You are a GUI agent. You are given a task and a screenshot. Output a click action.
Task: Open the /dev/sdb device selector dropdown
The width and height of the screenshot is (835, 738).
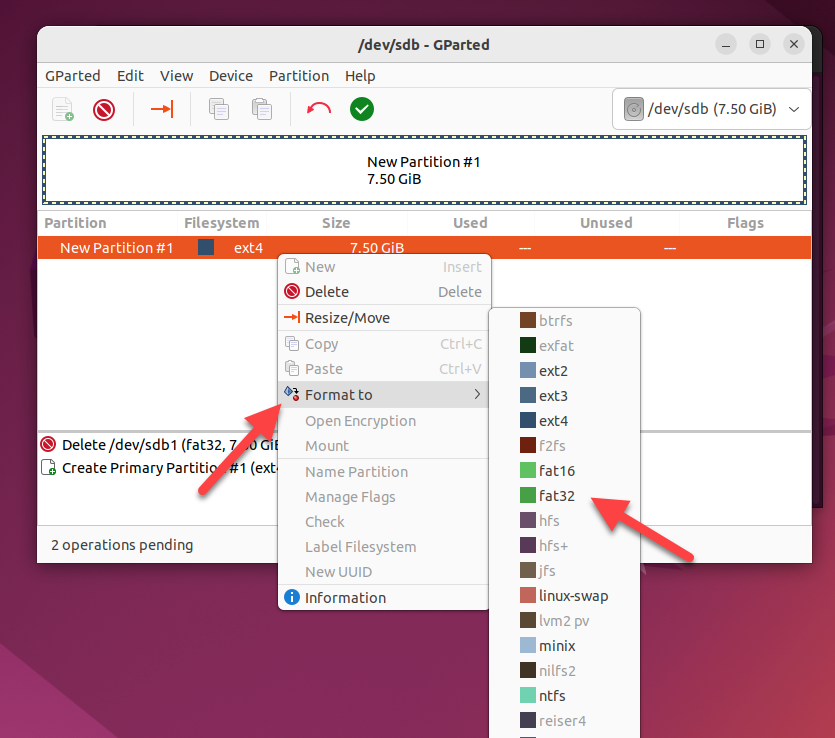(x=711, y=109)
